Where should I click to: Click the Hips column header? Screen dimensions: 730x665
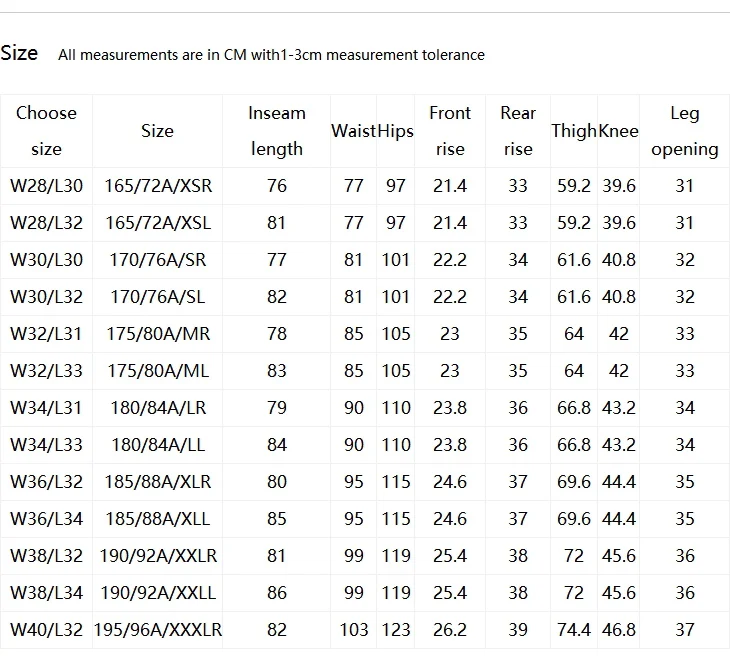pyautogui.click(x=395, y=131)
